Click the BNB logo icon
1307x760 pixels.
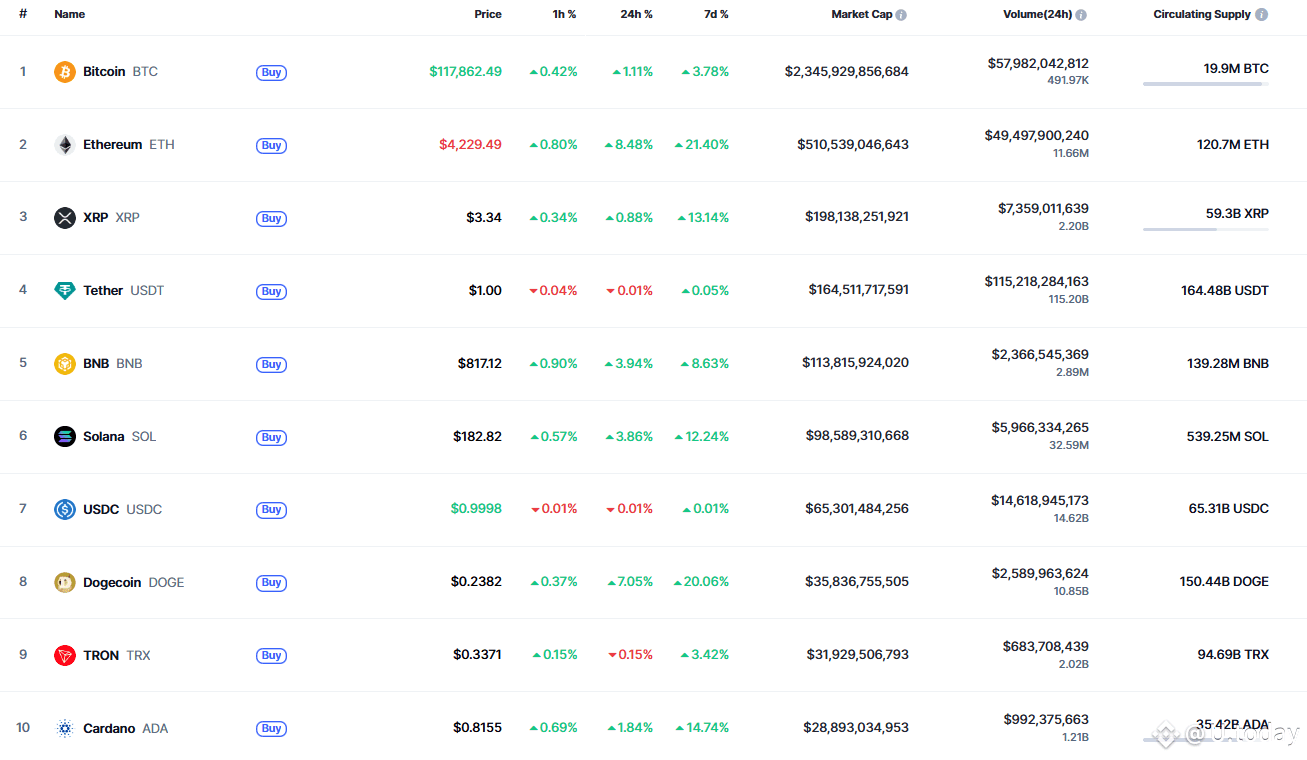(65, 364)
